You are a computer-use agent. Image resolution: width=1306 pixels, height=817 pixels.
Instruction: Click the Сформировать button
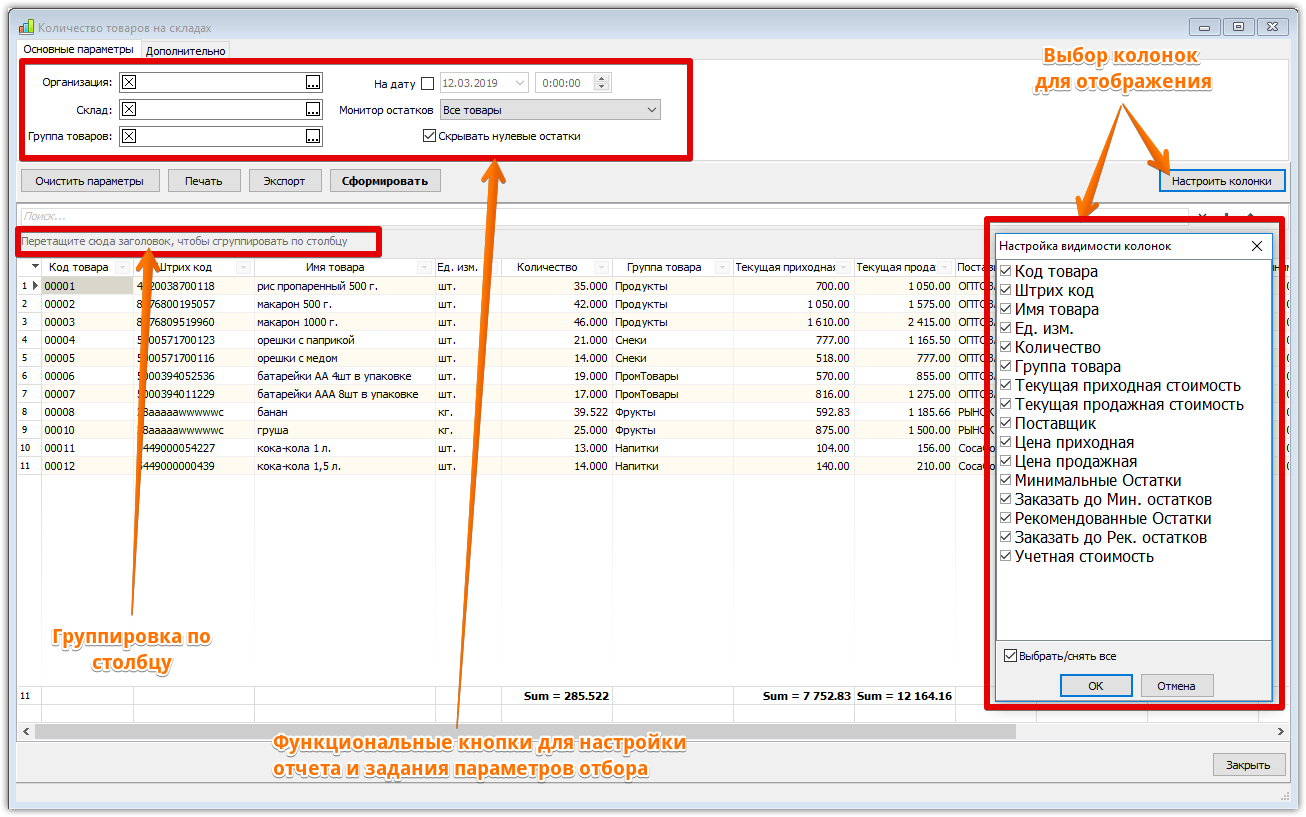(385, 181)
